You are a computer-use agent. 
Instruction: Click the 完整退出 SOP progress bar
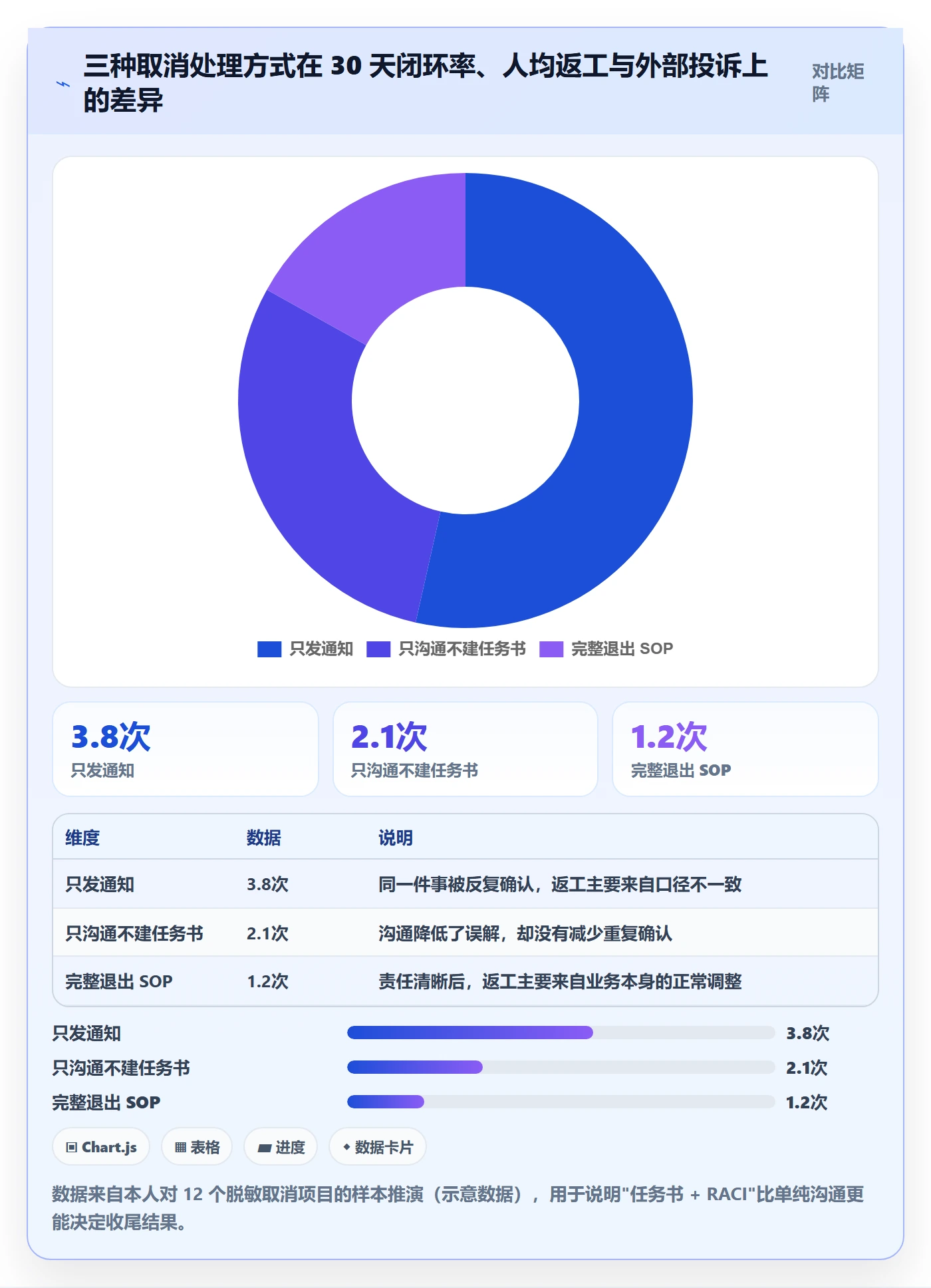pyautogui.click(x=561, y=1102)
